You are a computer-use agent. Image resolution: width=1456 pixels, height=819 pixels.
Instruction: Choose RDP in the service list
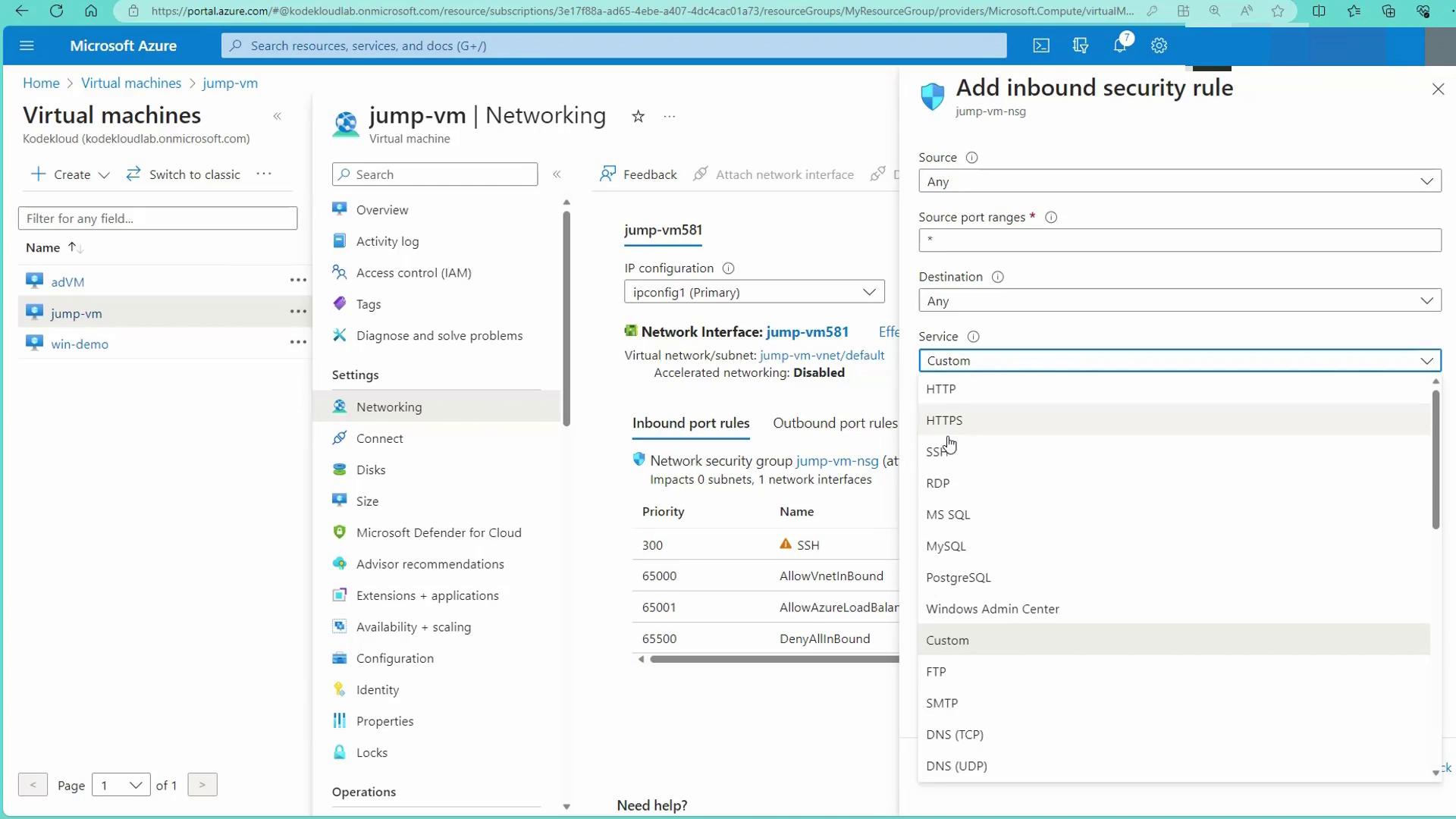tap(937, 483)
